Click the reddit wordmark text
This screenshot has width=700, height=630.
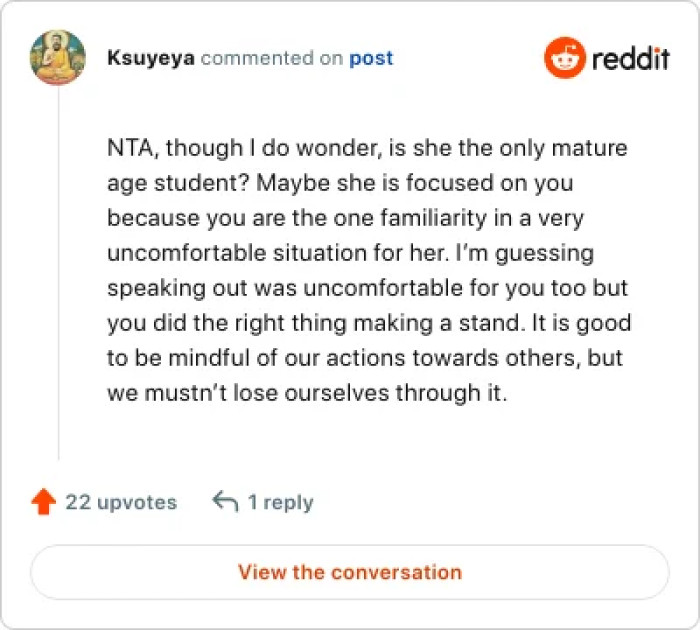[x=630, y=59]
